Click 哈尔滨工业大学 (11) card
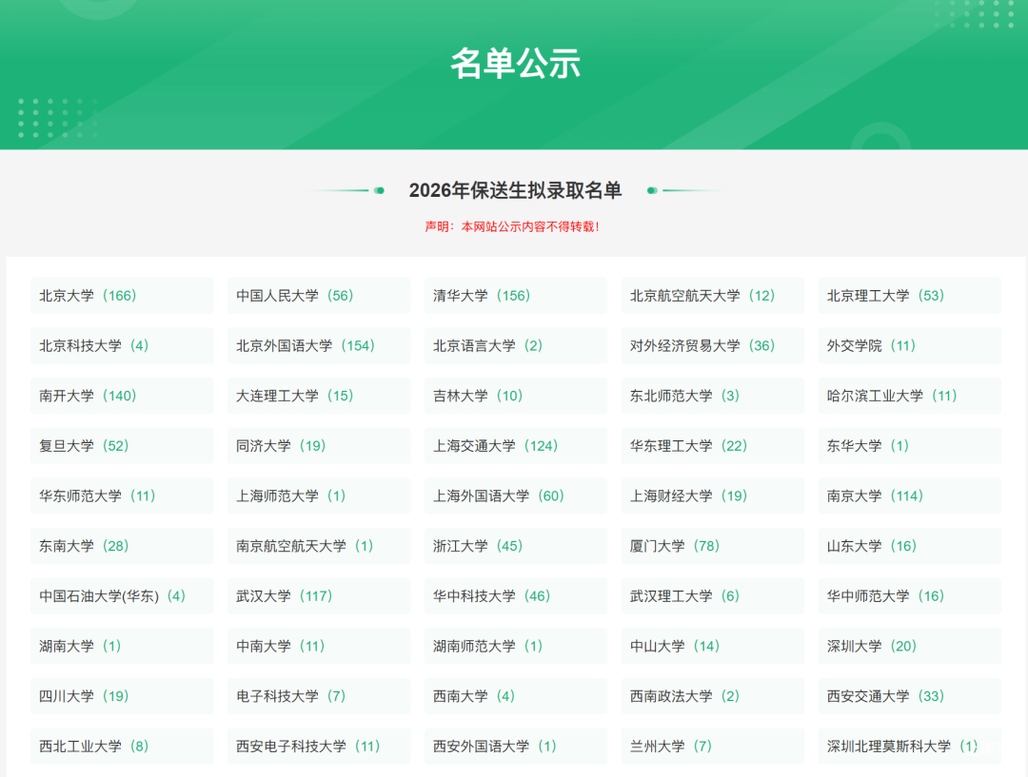This screenshot has height=777, width=1028. pyautogui.click(x=910, y=395)
